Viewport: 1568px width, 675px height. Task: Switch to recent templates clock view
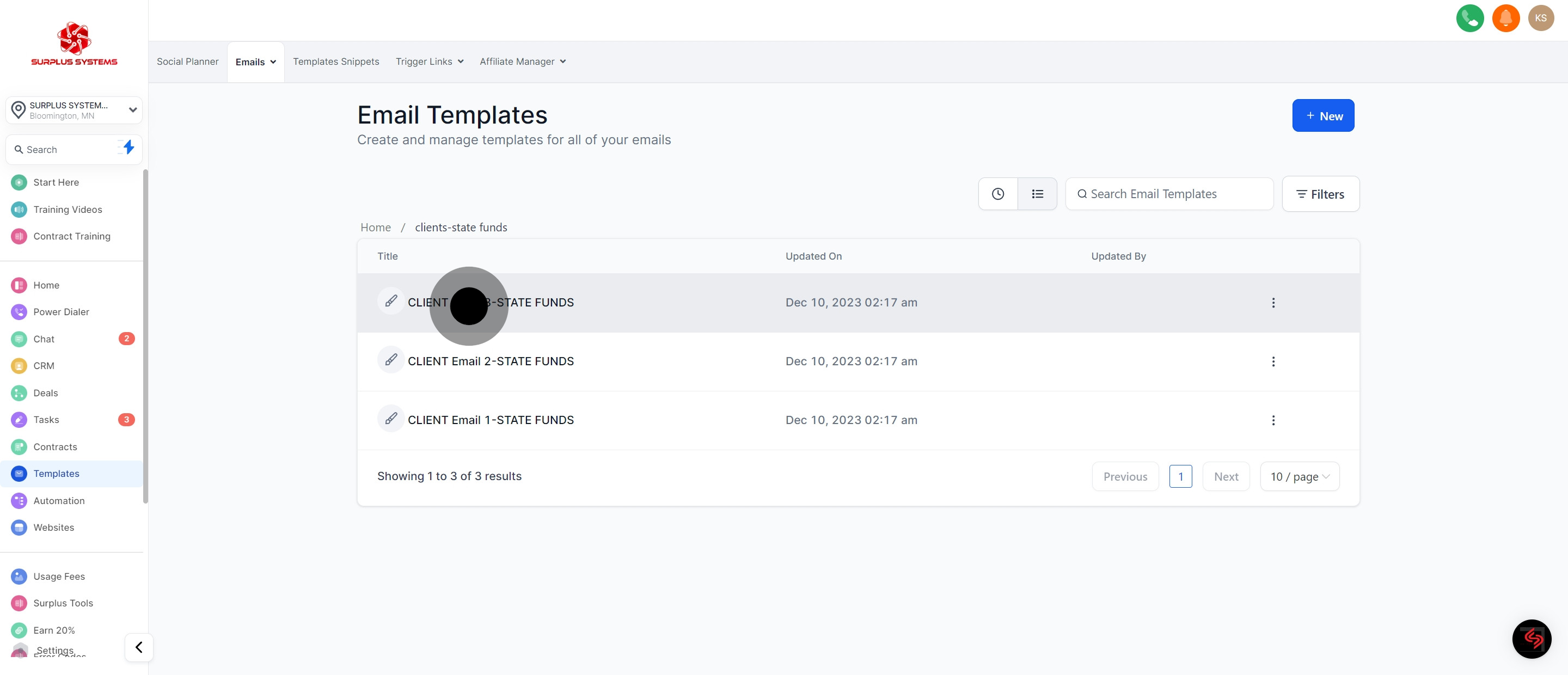pyautogui.click(x=997, y=194)
